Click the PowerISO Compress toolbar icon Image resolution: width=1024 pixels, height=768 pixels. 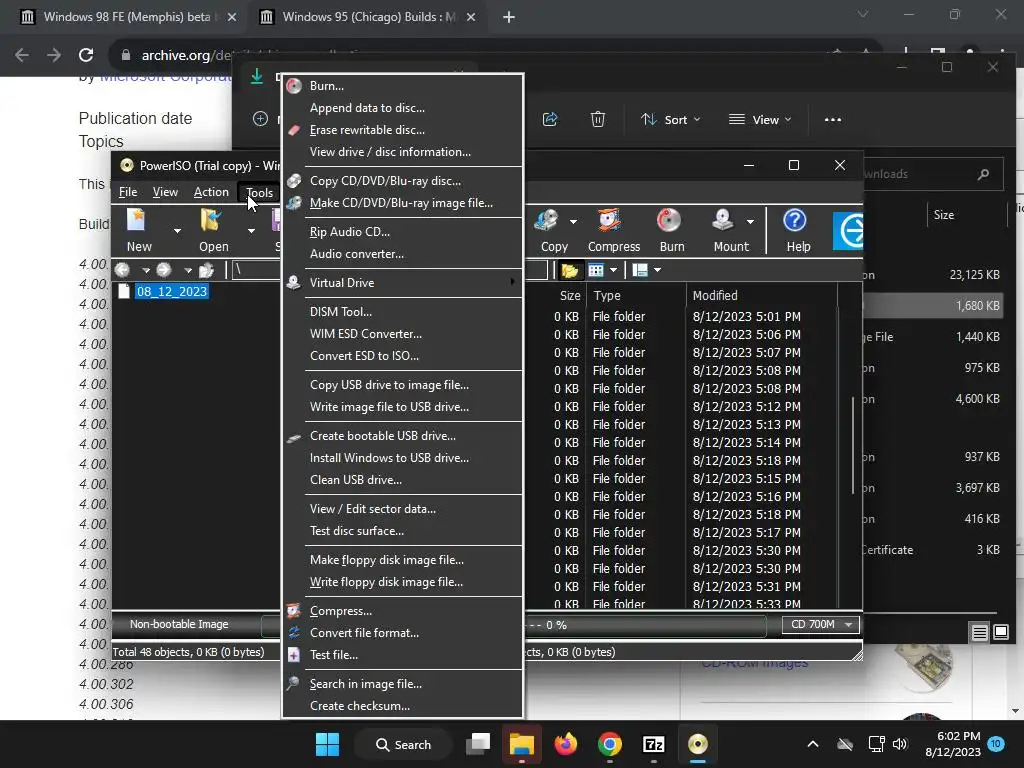click(x=614, y=230)
